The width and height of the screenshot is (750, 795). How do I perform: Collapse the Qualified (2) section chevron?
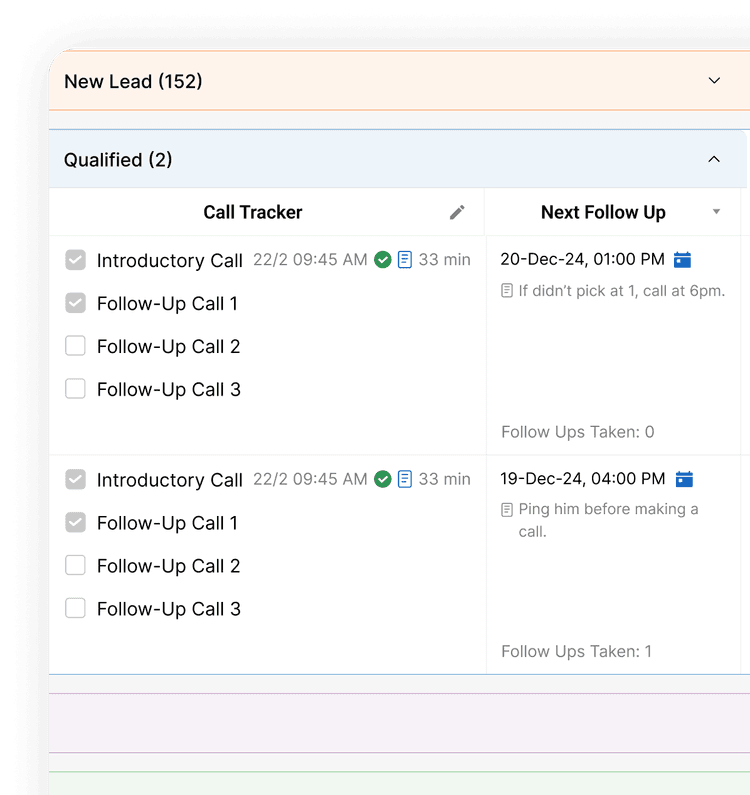(x=714, y=159)
